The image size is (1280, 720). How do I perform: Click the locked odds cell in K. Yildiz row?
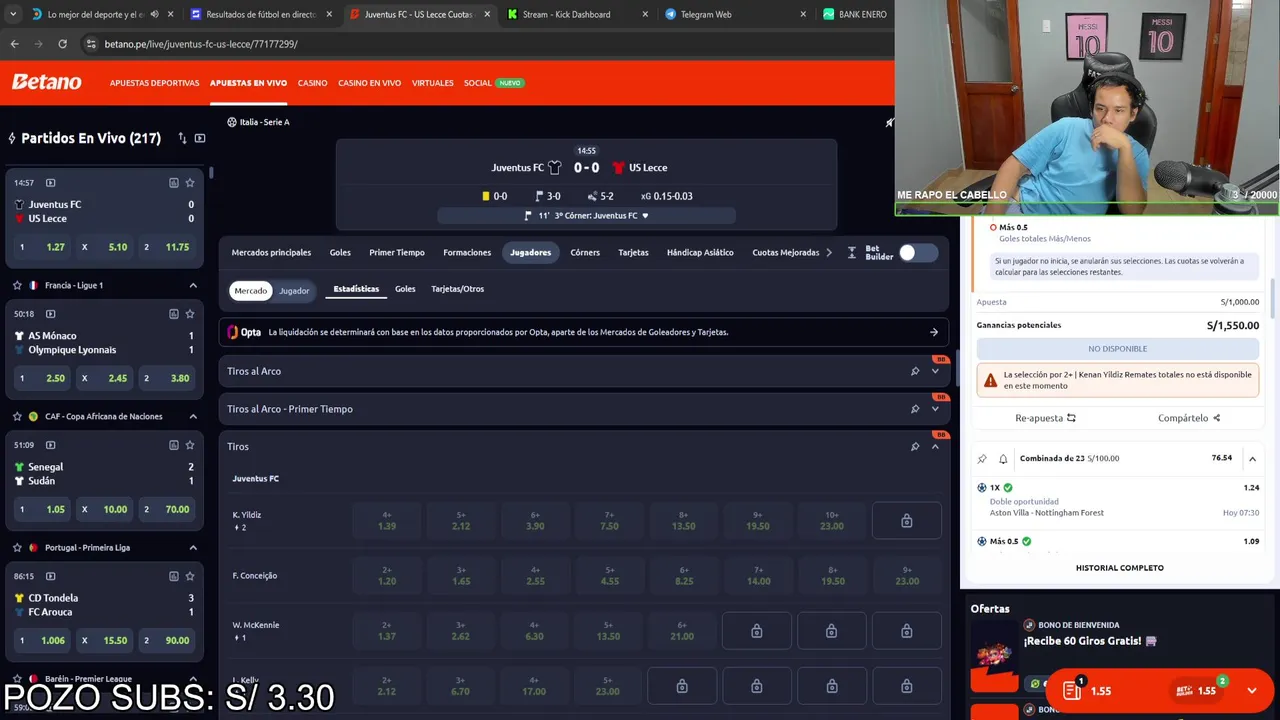pyautogui.click(x=906, y=521)
